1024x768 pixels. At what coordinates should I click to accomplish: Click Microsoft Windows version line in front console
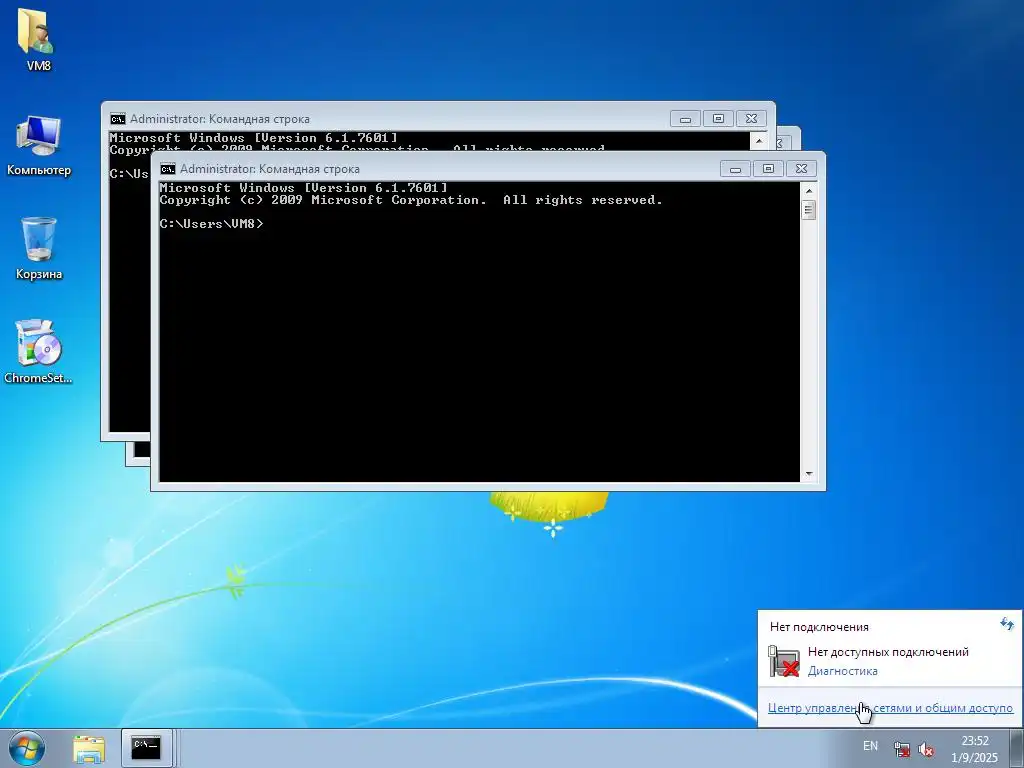tap(304, 188)
